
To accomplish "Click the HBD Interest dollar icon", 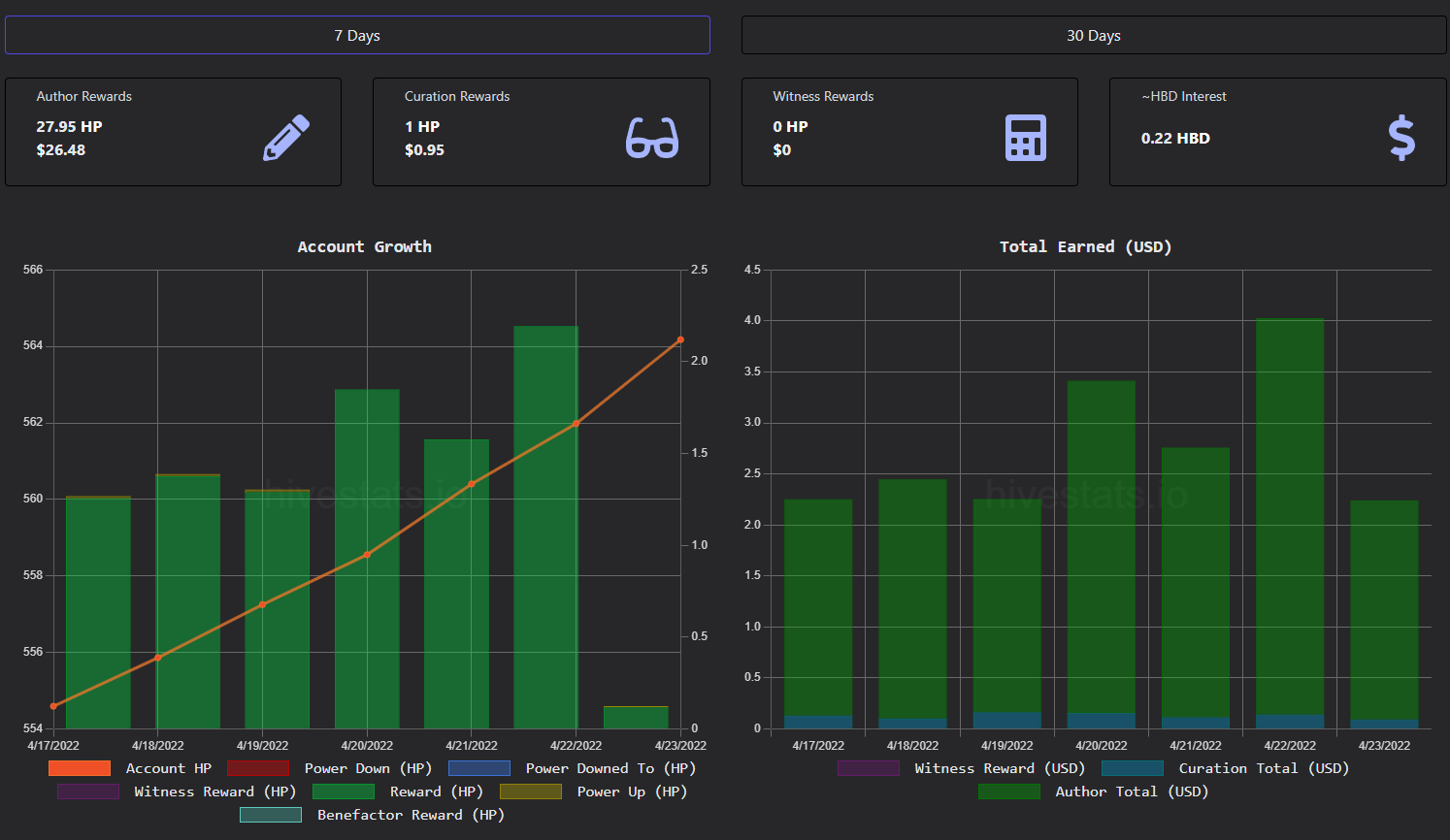I will (x=1401, y=138).
